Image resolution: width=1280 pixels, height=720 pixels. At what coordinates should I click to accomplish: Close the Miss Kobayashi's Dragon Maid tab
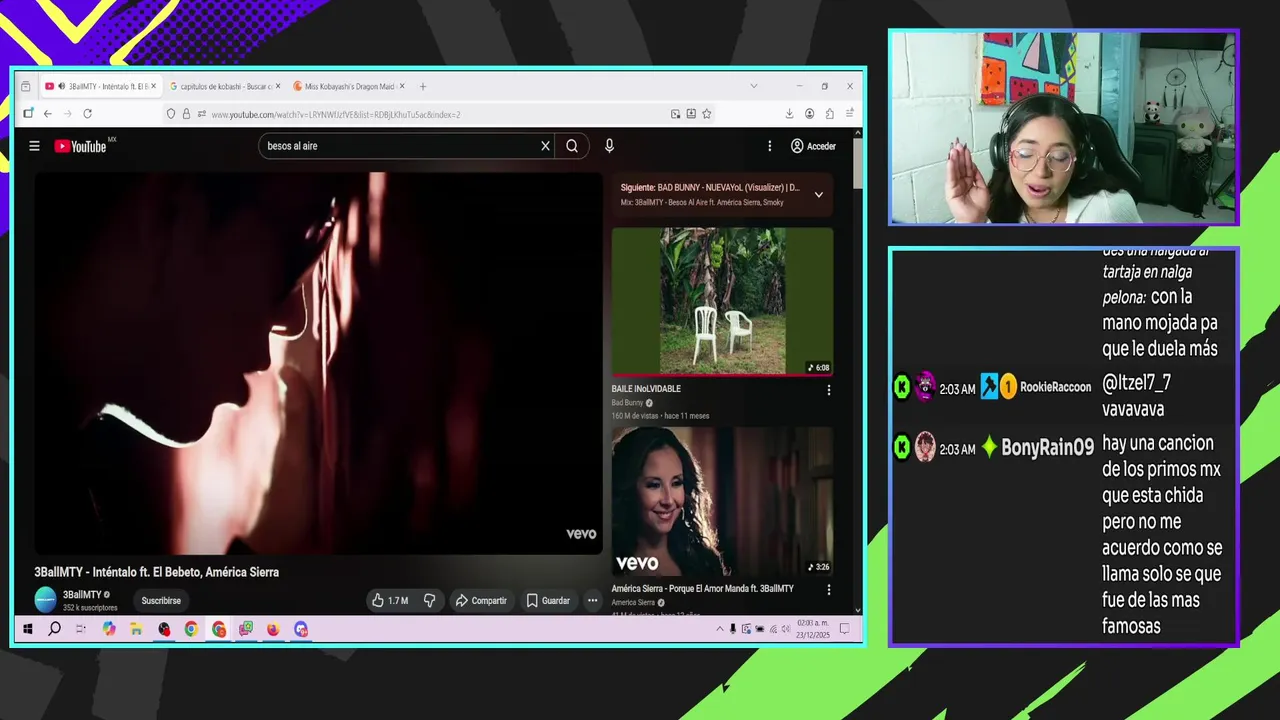[401, 87]
